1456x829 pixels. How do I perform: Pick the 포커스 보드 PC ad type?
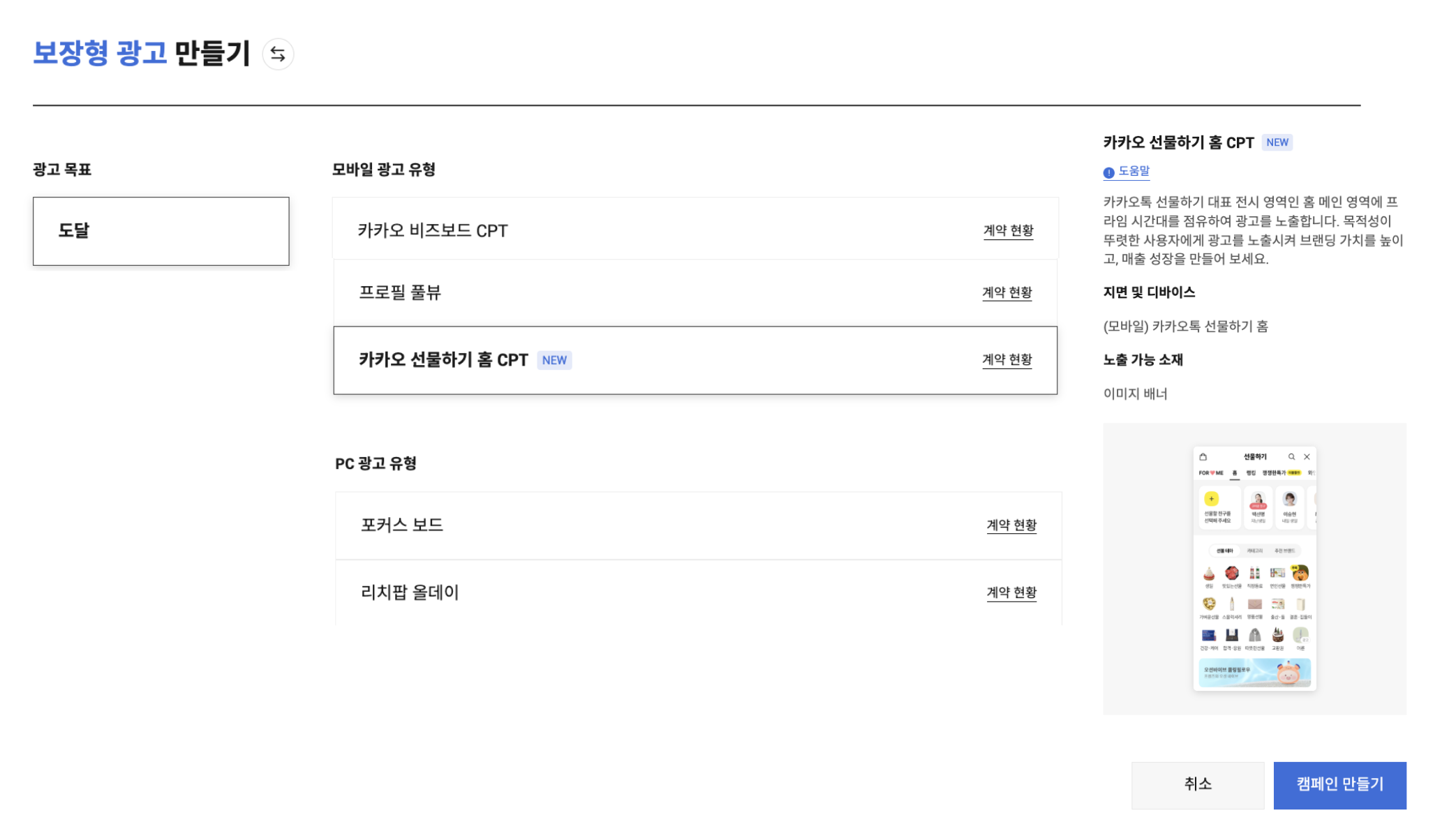[x=628, y=525]
